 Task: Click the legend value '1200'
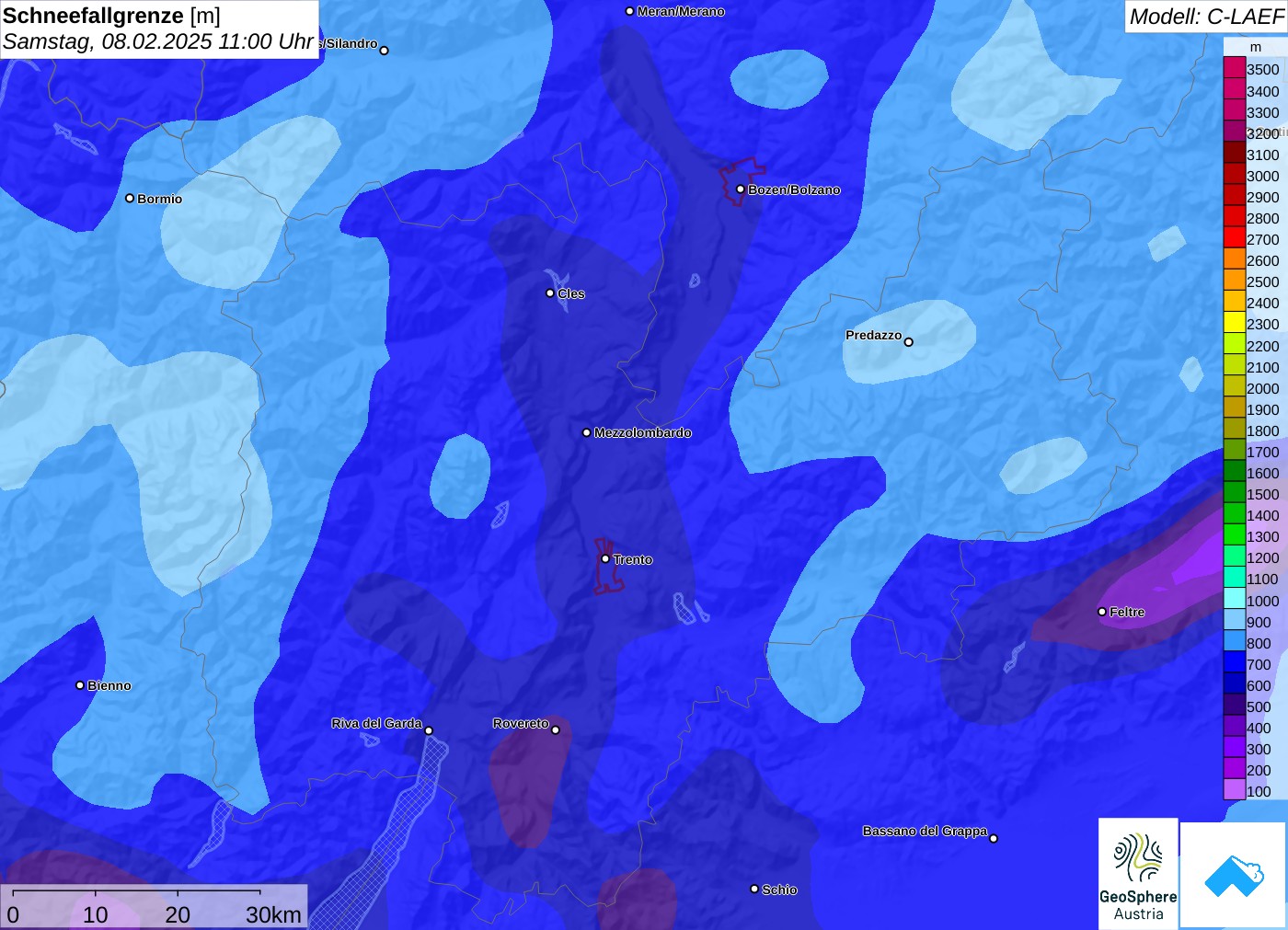click(1262, 557)
